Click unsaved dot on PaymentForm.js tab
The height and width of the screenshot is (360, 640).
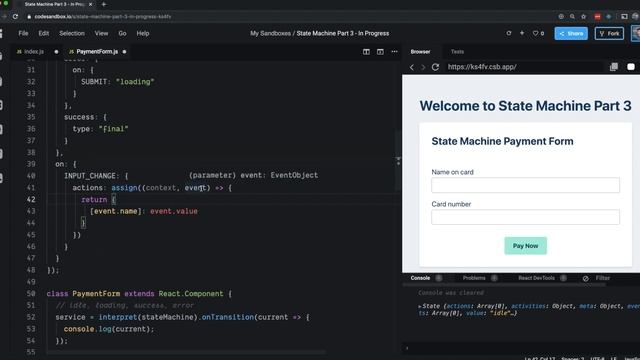(x=124, y=52)
